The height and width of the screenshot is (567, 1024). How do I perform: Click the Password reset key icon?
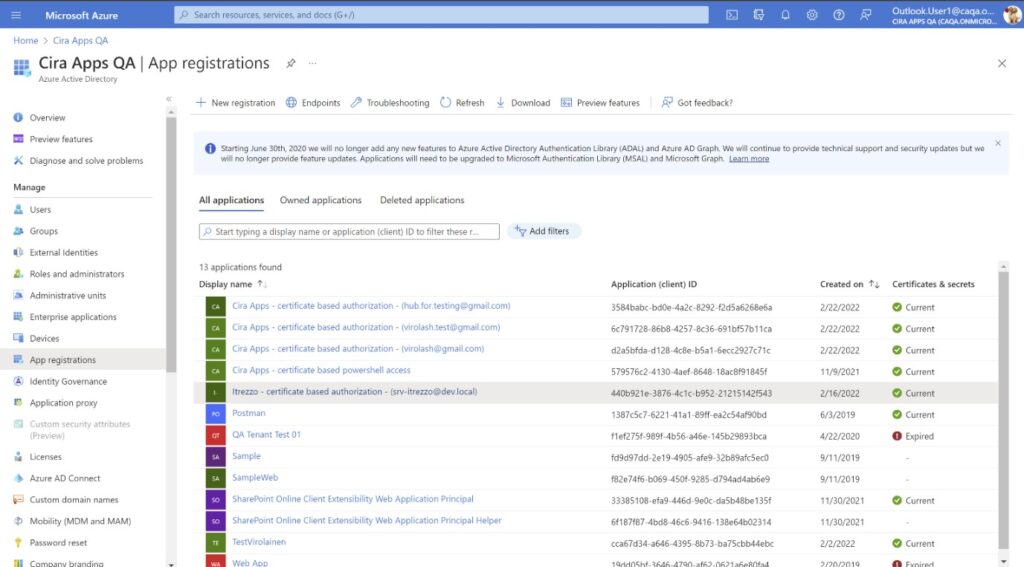(18, 543)
